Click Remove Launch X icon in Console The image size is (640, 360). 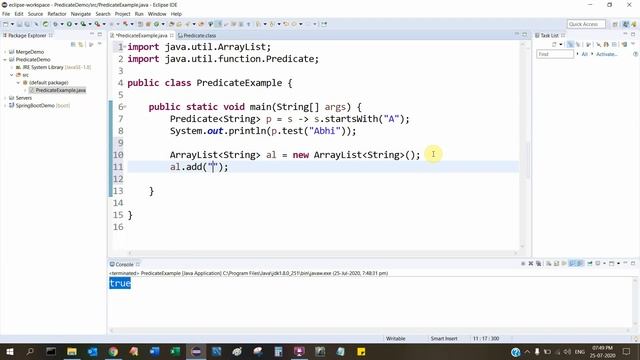pyautogui.click(x=531, y=264)
